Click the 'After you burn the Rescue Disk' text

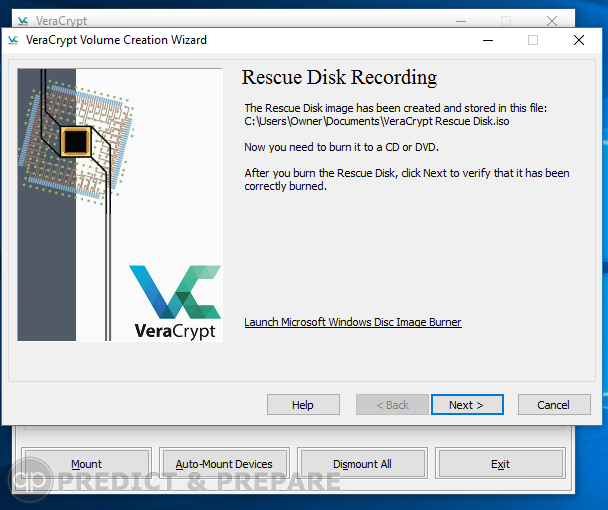pos(407,180)
